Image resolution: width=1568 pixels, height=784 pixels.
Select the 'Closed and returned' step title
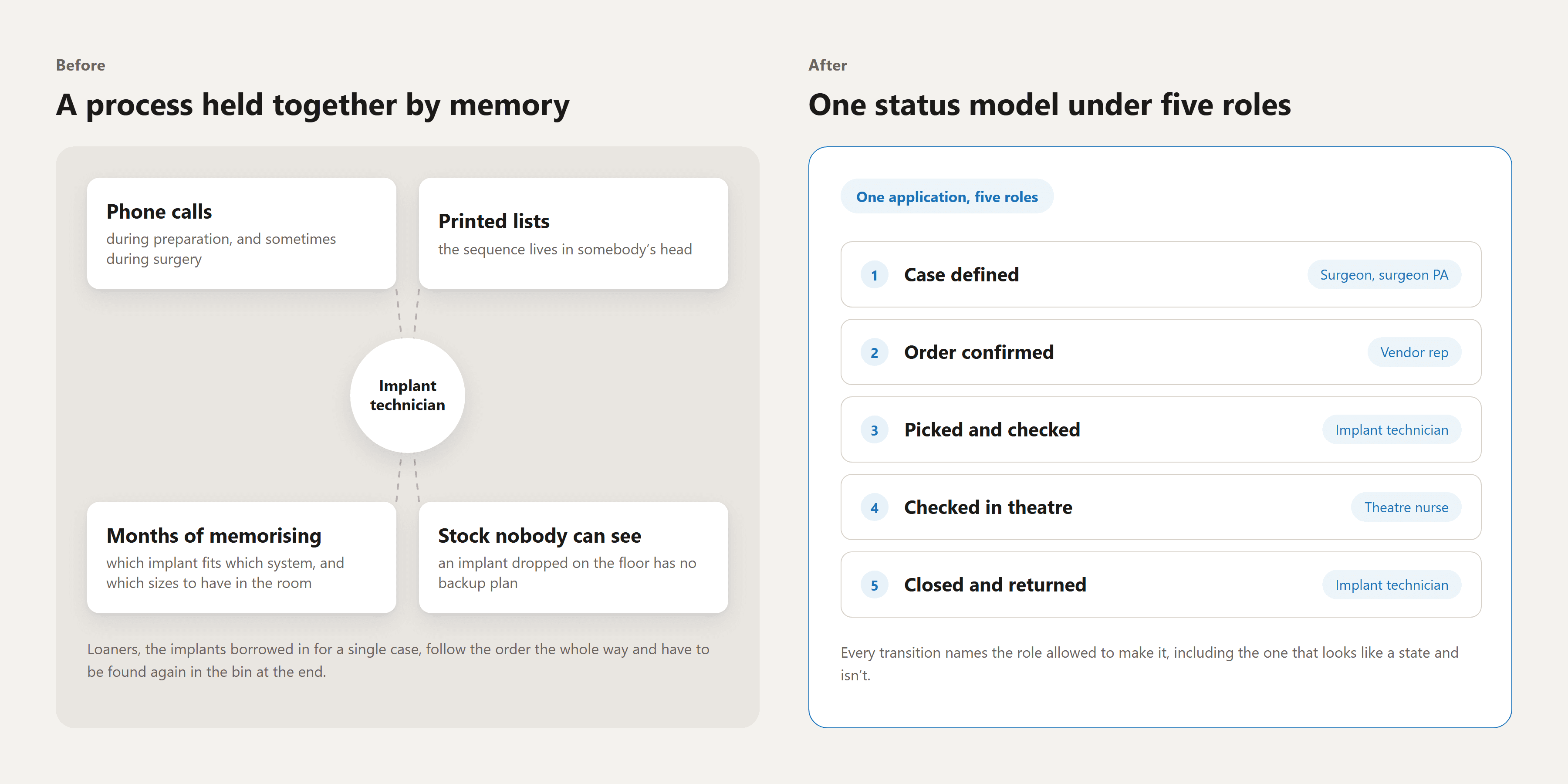pos(995,585)
